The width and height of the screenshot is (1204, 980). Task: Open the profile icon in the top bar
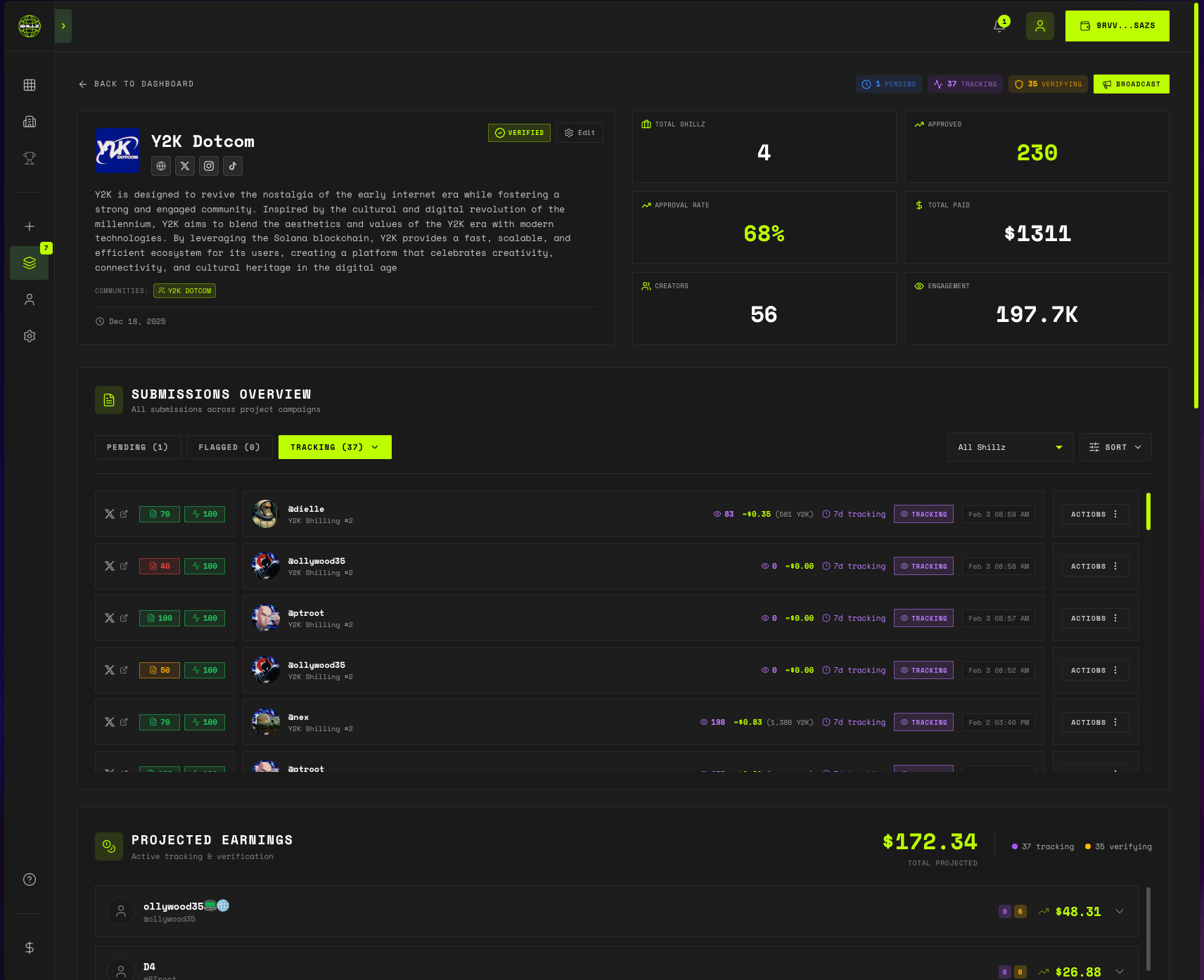point(1040,25)
